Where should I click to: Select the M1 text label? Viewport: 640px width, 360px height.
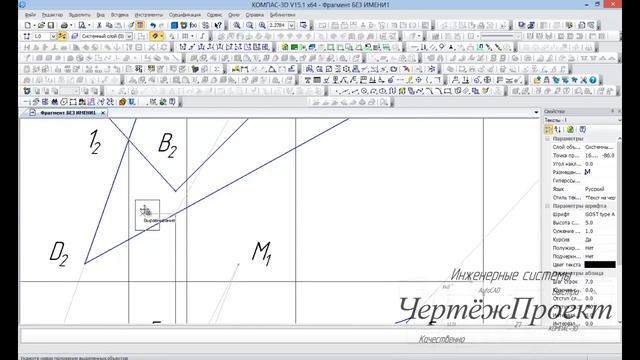pos(262,253)
